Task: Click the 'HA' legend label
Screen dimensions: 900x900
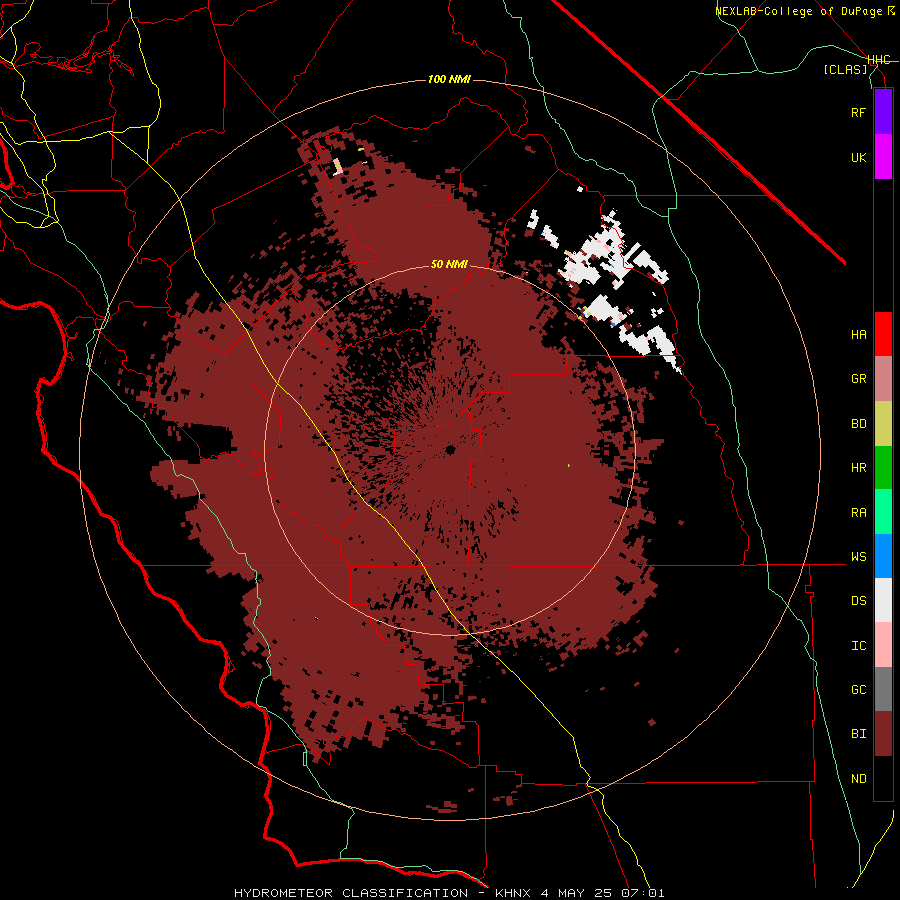Action: [858, 335]
